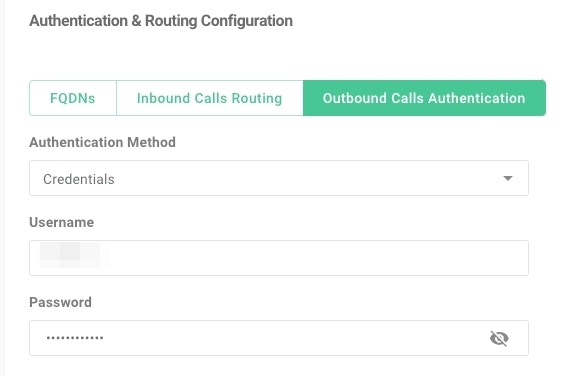583x376 pixels.
Task: Click the masked password dots
Action: (75, 338)
